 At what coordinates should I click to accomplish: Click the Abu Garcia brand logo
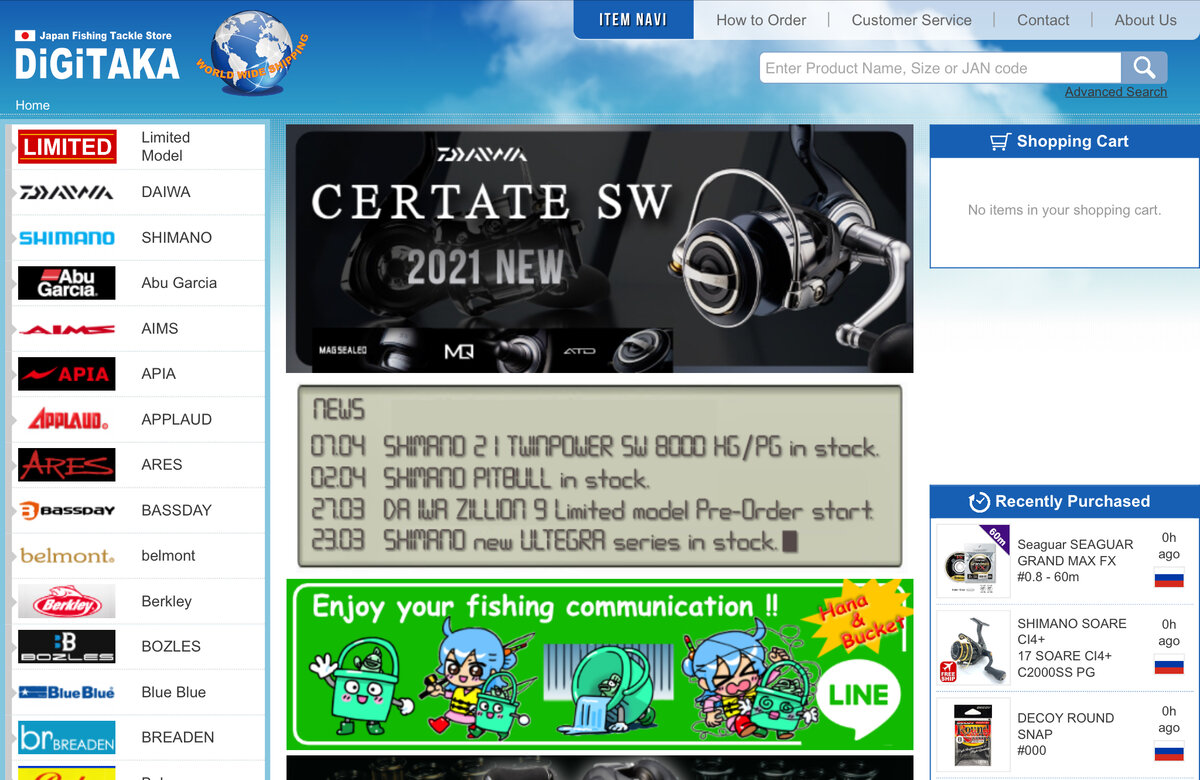tap(67, 283)
